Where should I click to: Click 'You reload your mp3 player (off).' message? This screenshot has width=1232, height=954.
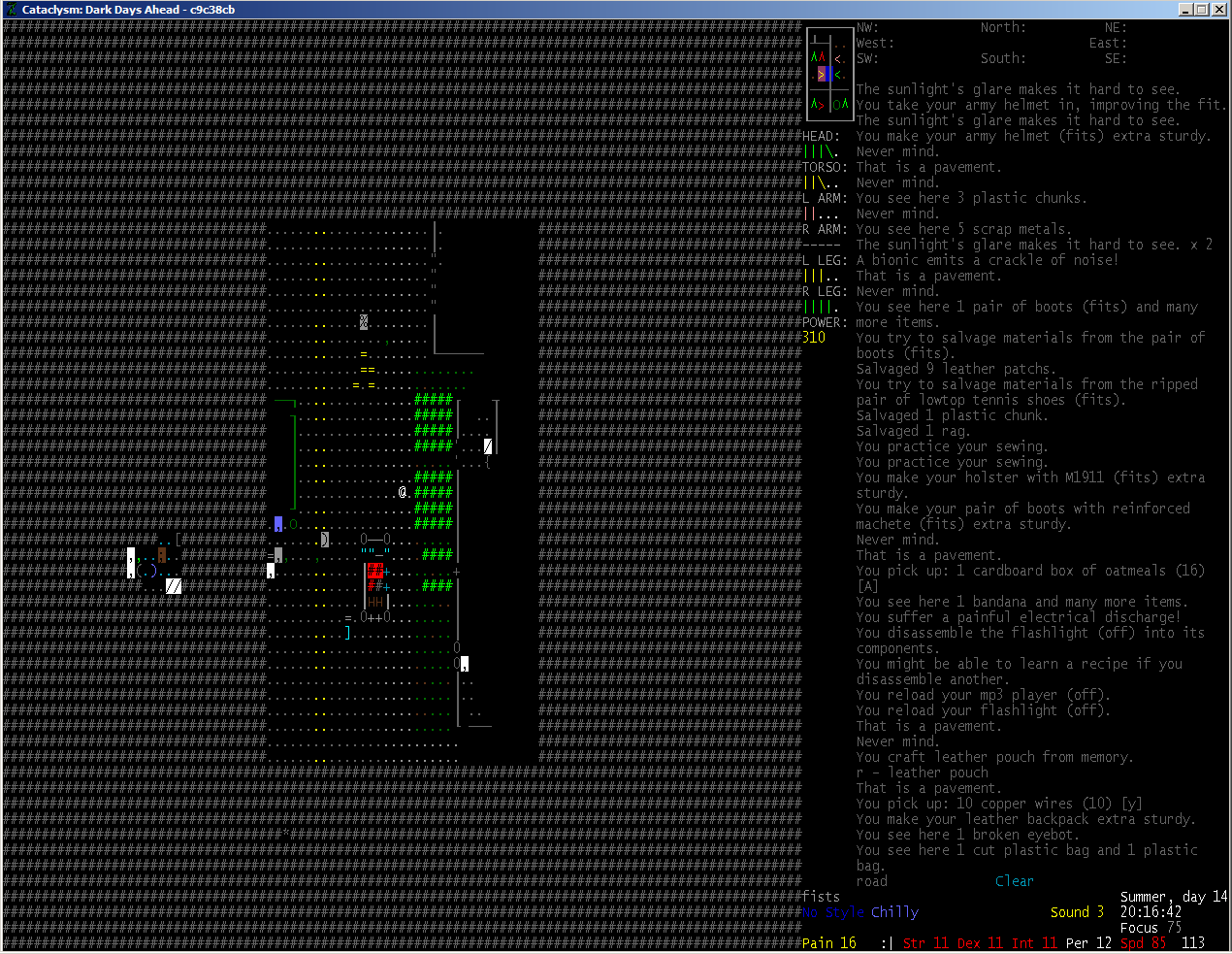(x=984, y=695)
